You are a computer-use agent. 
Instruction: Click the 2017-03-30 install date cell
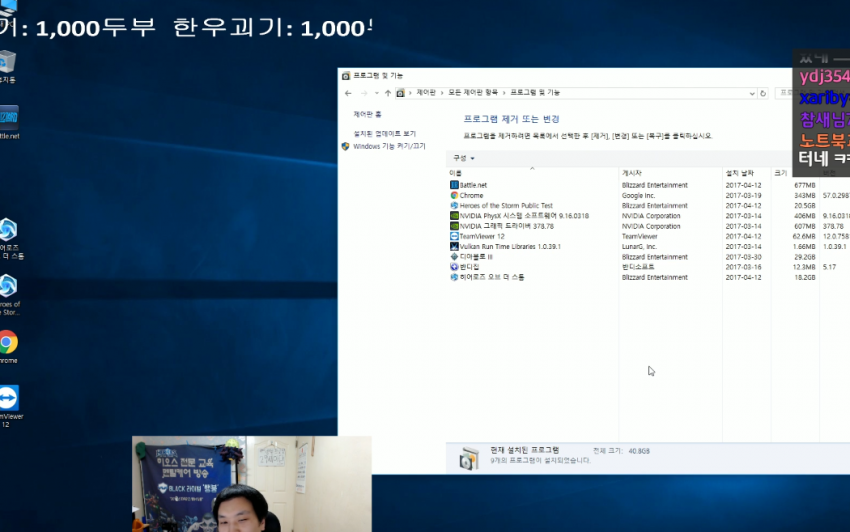tap(743, 257)
